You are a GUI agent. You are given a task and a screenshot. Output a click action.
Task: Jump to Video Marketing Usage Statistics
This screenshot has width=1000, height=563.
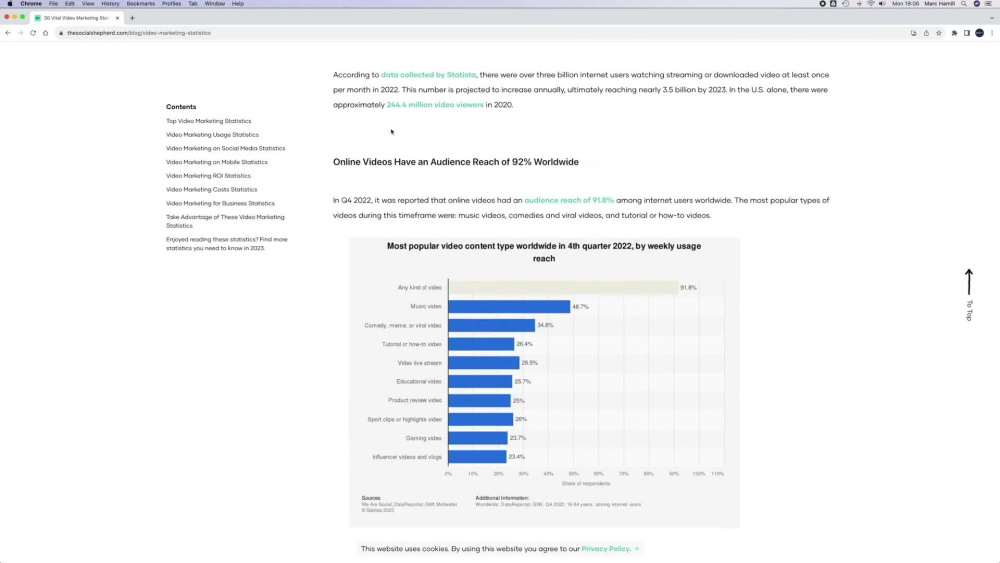pos(212,135)
